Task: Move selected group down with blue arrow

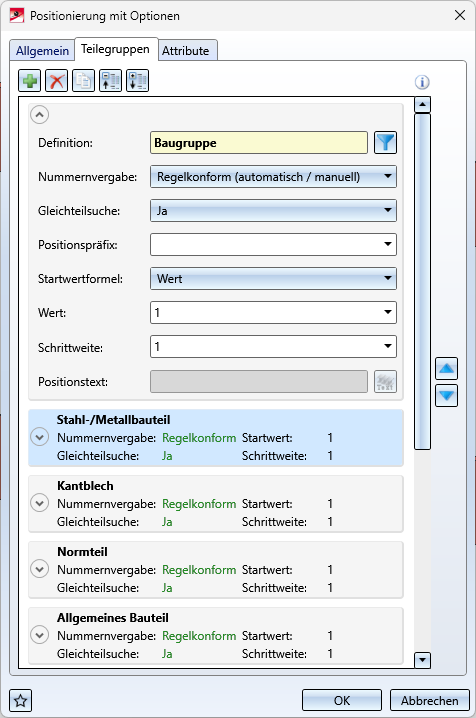Action: click(446, 396)
